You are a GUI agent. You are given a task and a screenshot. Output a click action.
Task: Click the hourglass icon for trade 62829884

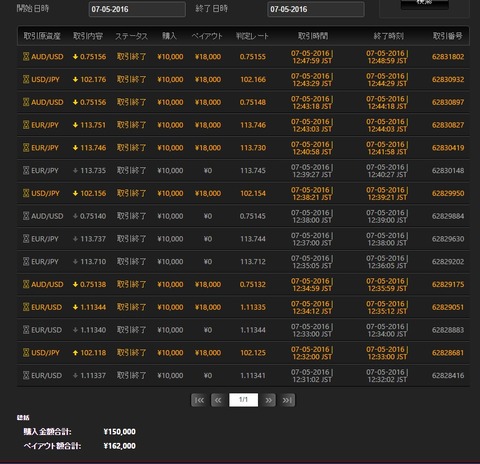[26, 216]
